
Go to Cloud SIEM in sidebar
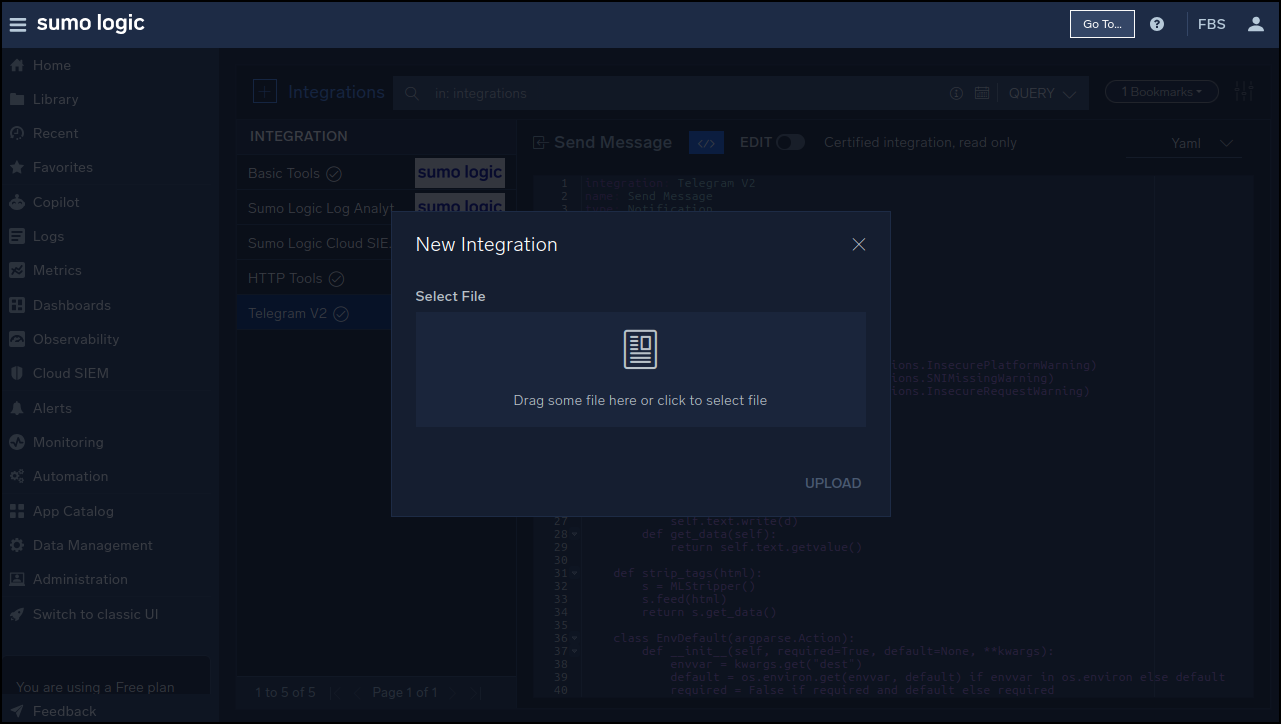pyautogui.click(x=70, y=373)
